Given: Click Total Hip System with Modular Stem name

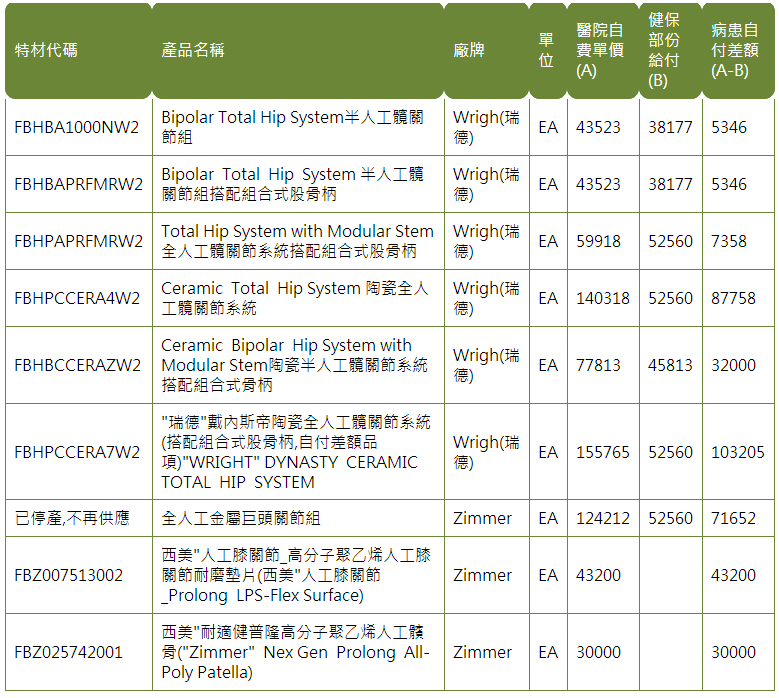Looking at the screenshot, I should coord(297,241).
